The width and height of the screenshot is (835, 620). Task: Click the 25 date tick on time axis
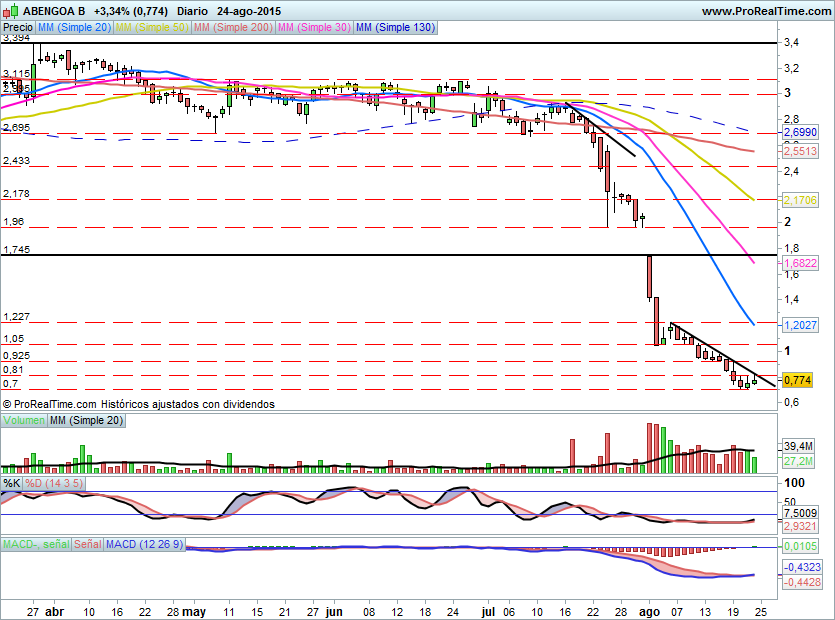761,611
